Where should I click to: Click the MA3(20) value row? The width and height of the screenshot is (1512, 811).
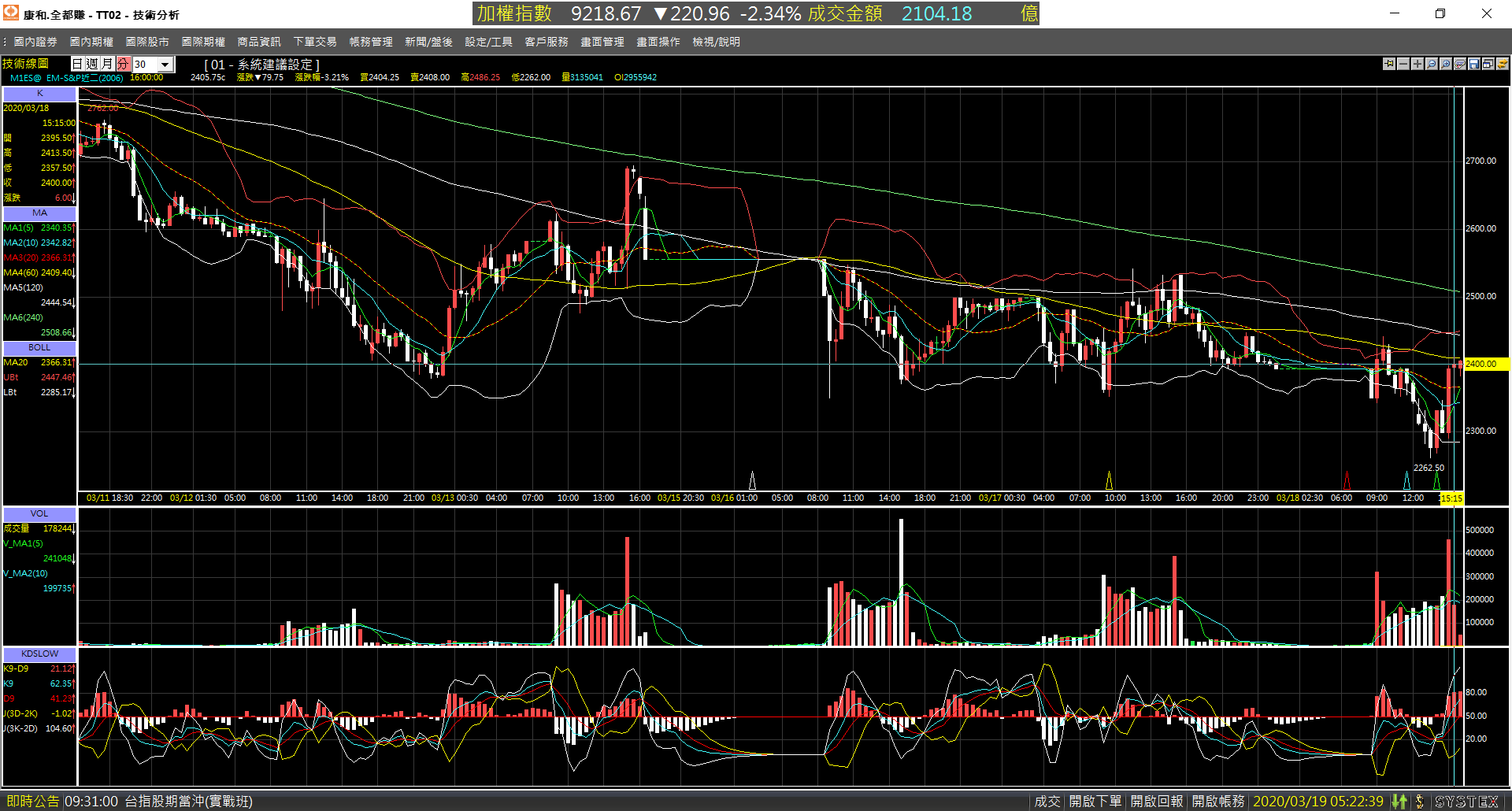pyautogui.click(x=39, y=257)
